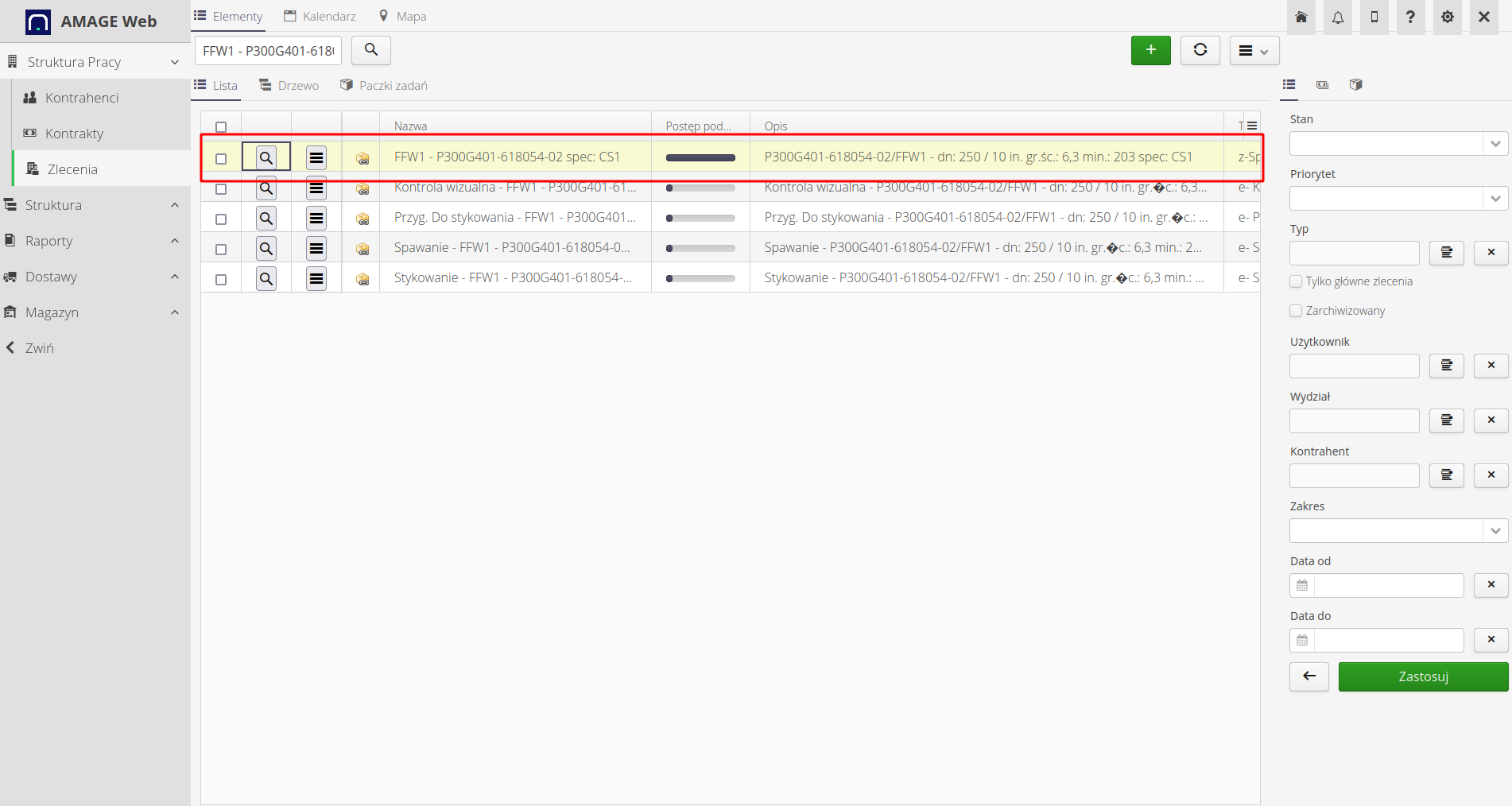Run search with magnifier next to search field

point(370,50)
